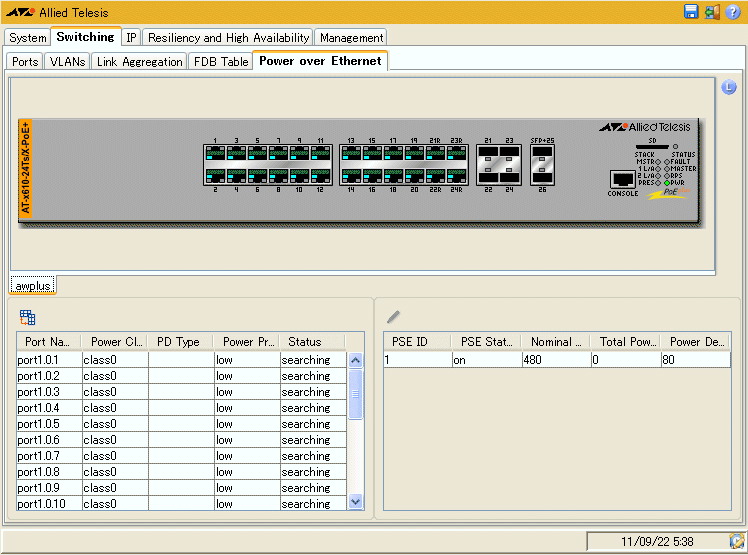Open the IP tab
The image size is (748, 555).
(131, 38)
